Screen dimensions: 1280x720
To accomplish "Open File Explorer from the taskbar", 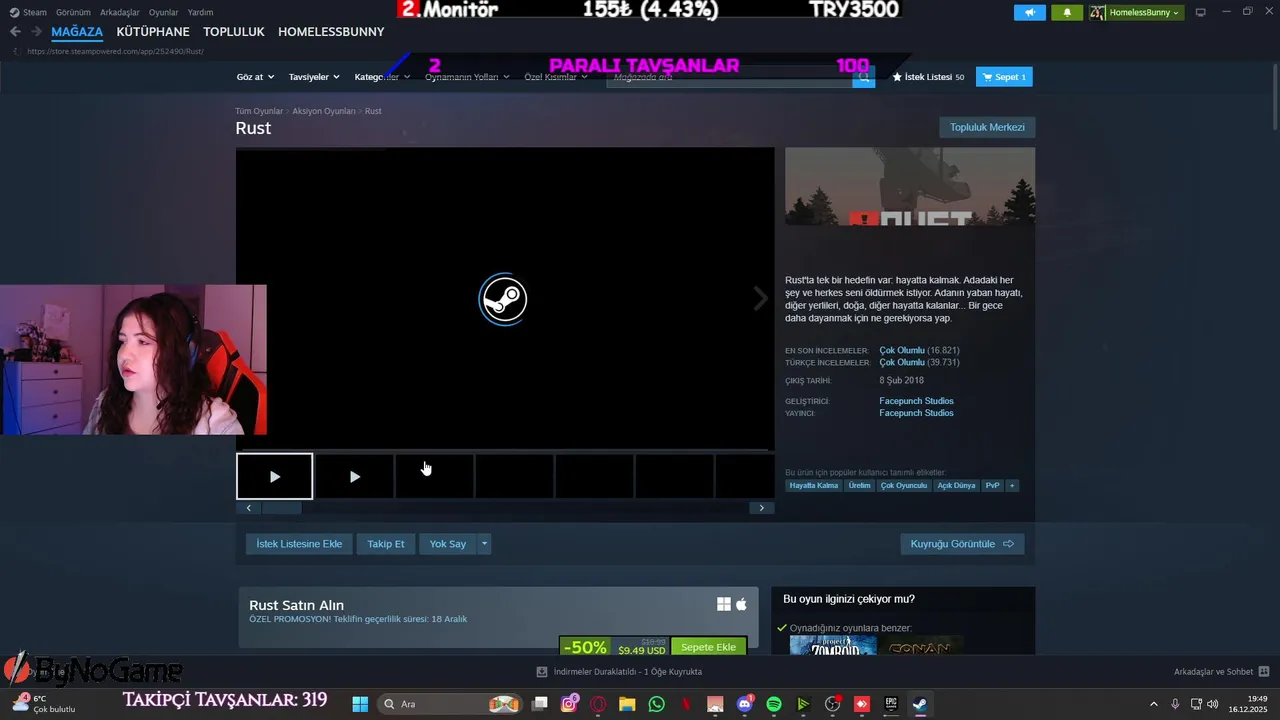I will [x=627, y=704].
